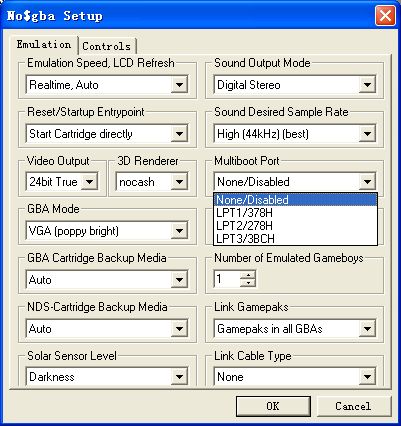This screenshot has width=401, height=426.
Task: Switch to the Controls tab
Action: [107, 46]
